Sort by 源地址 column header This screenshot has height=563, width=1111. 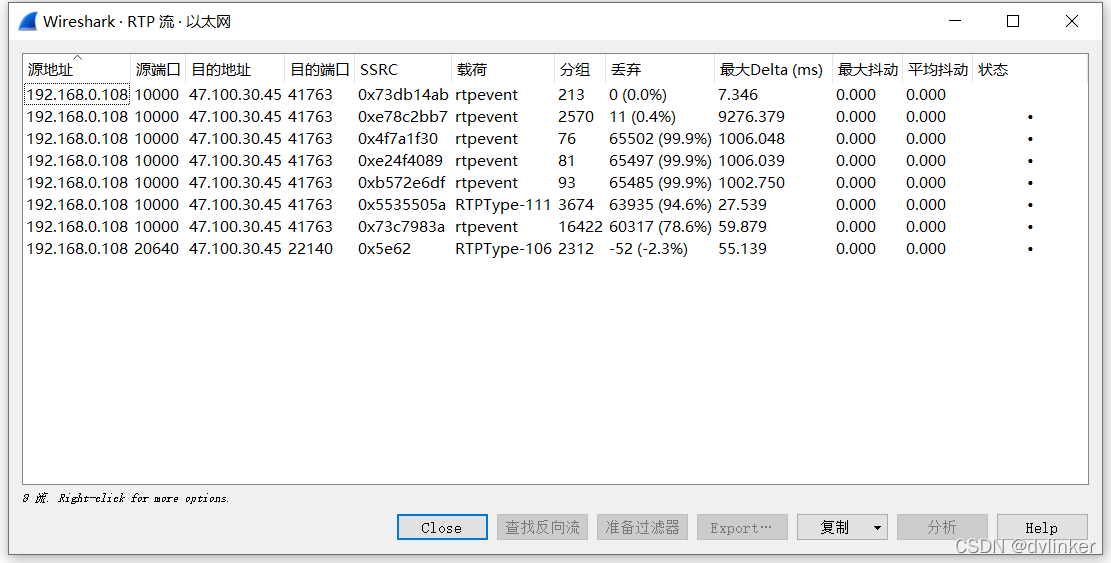pos(50,70)
